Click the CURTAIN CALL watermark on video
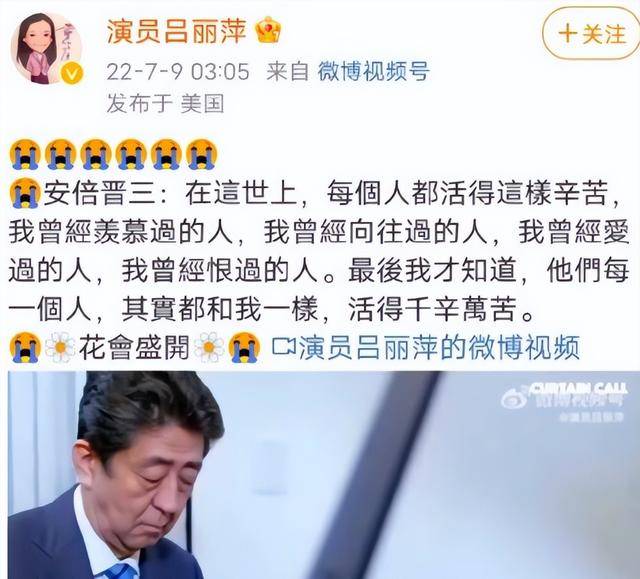This screenshot has height=579, width=640. tap(578, 388)
